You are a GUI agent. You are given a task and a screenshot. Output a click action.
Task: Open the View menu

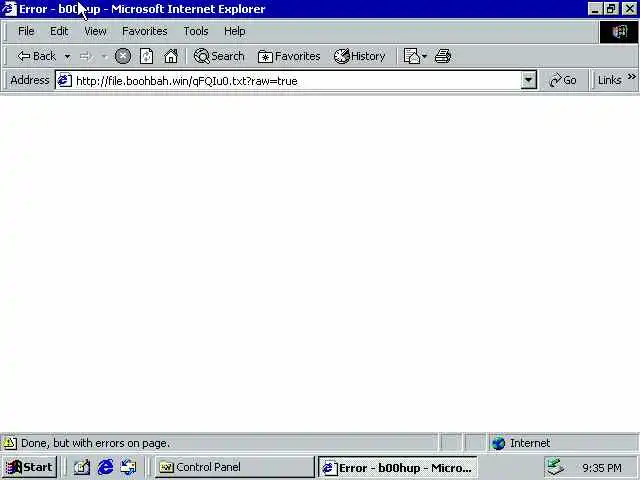pyautogui.click(x=96, y=31)
